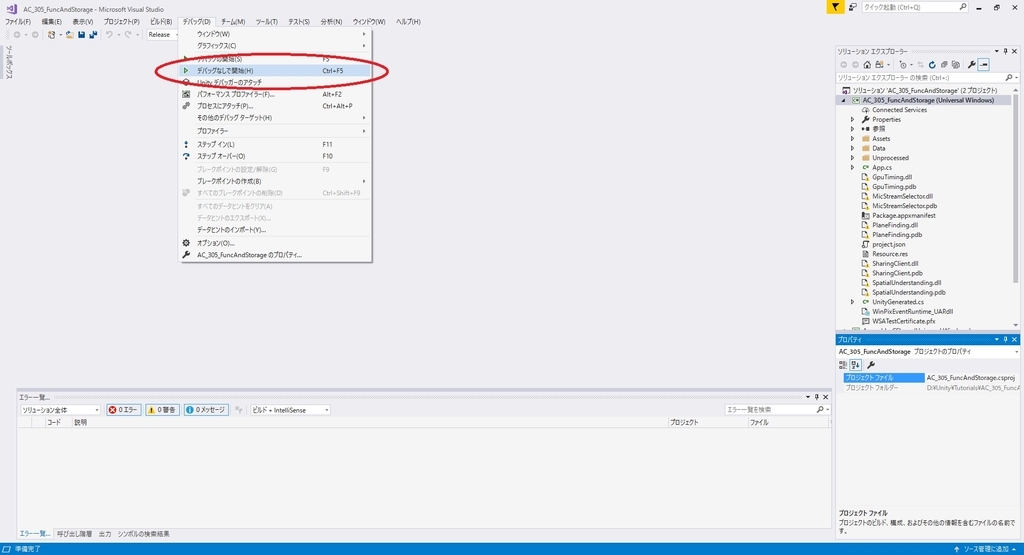Switch to Find Symbol Results tab

coord(143,534)
